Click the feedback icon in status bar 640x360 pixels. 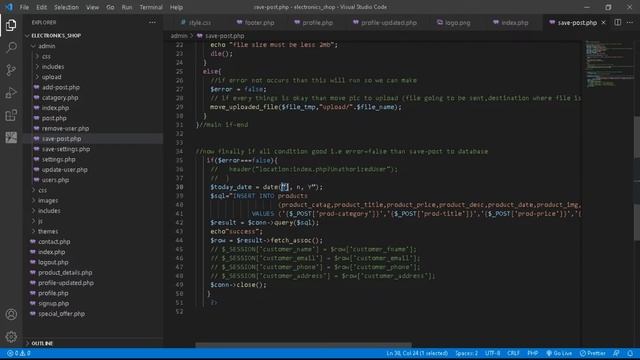[616, 353]
